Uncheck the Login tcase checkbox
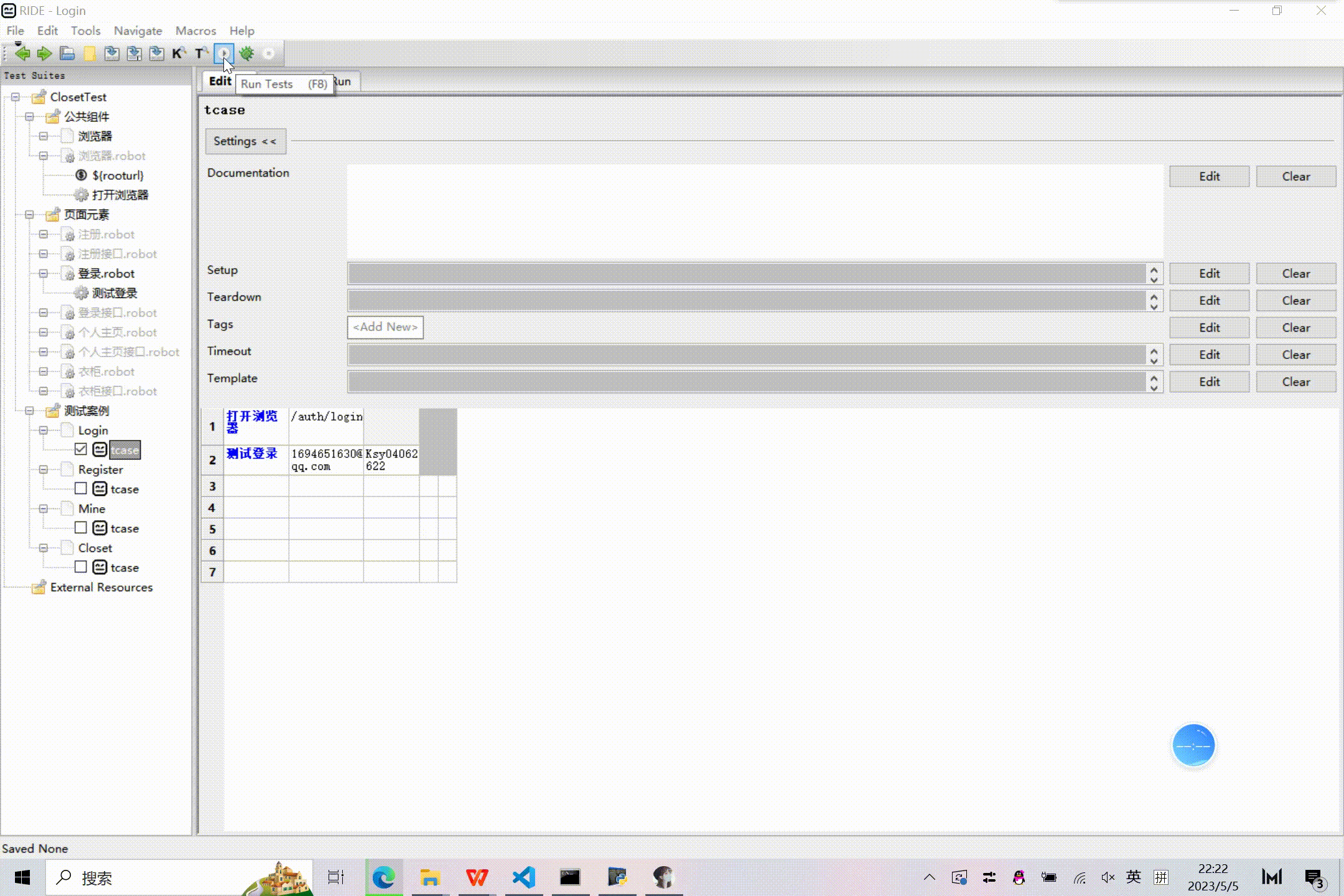The height and width of the screenshot is (896, 1344). 81,449
